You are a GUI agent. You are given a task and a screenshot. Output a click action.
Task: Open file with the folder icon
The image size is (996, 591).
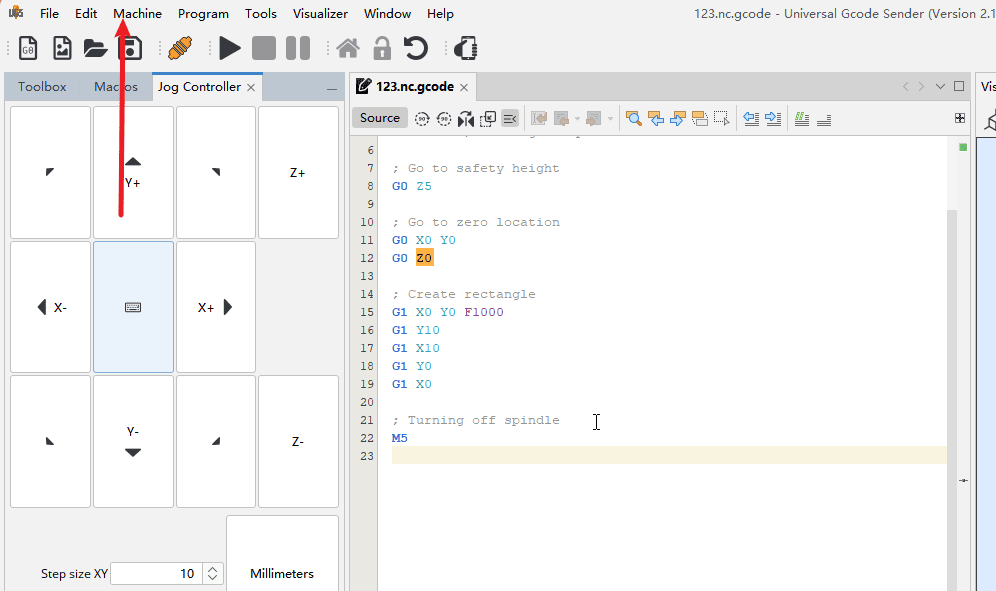tap(95, 48)
